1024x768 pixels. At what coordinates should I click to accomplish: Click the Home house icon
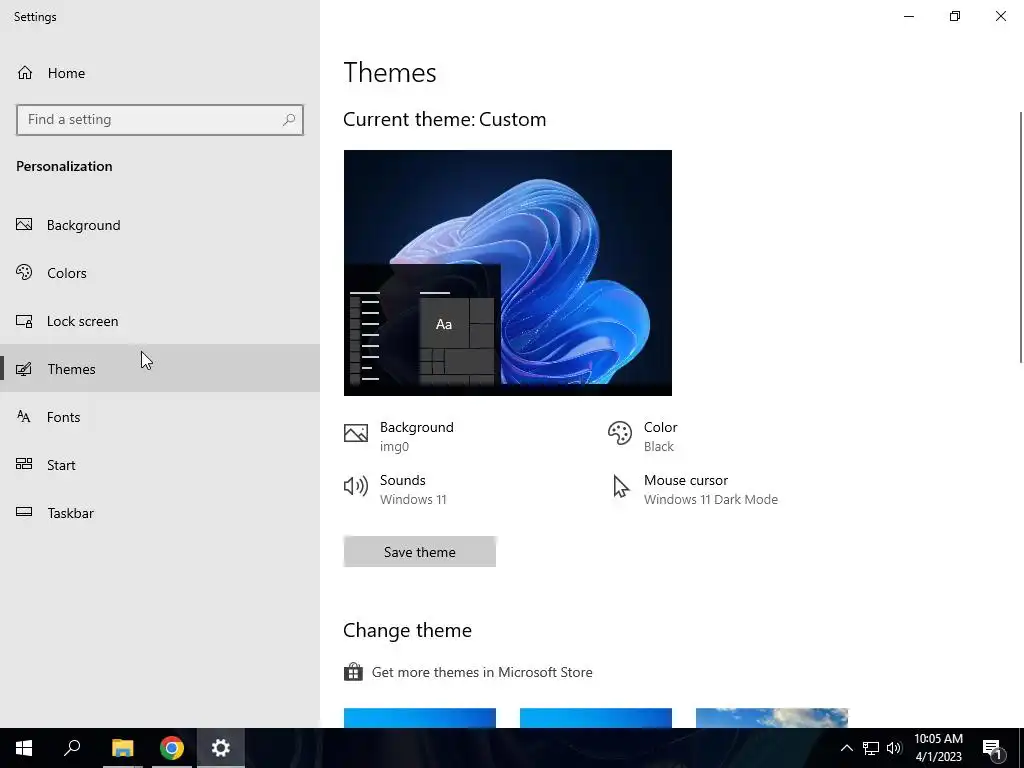pos(25,72)
